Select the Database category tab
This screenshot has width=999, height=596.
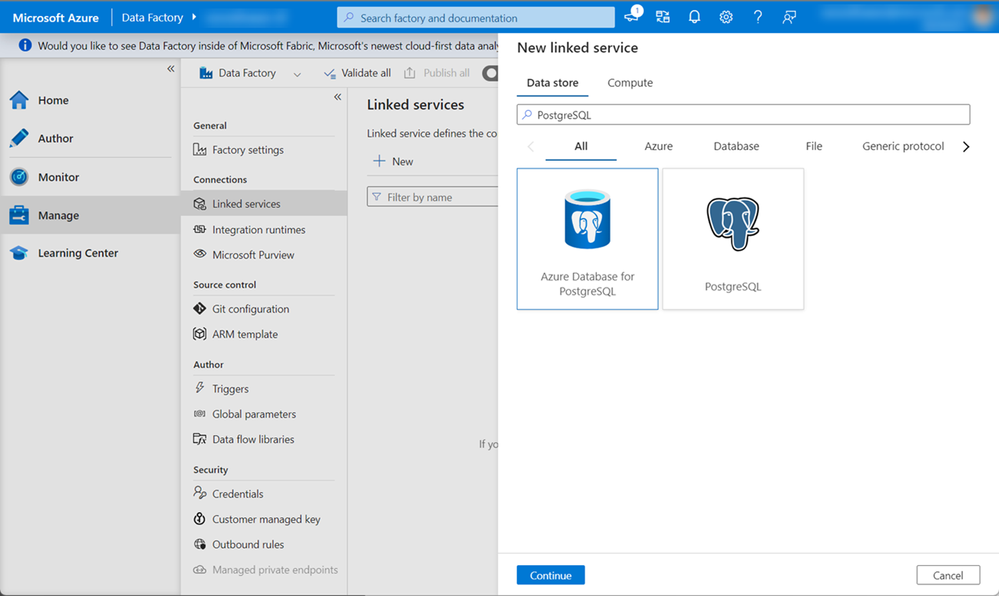pyautogui.click(x=736, y=146)
